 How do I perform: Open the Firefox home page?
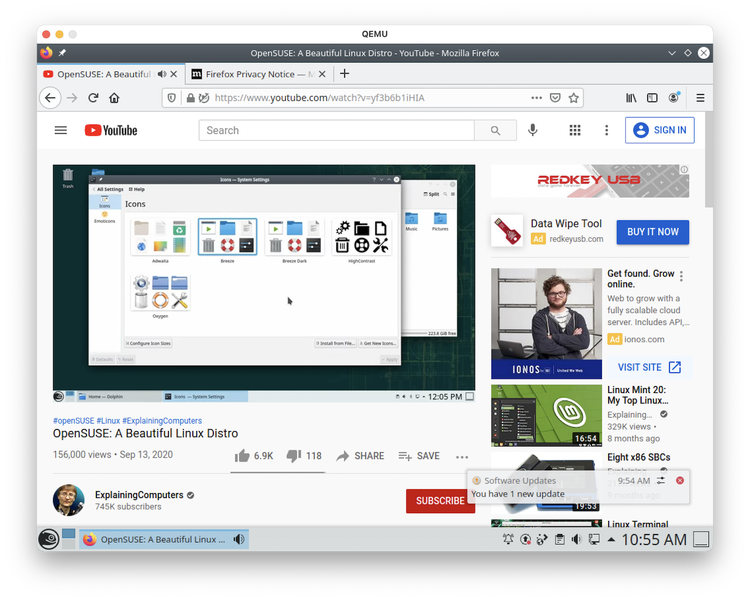[x=114, y=98]
